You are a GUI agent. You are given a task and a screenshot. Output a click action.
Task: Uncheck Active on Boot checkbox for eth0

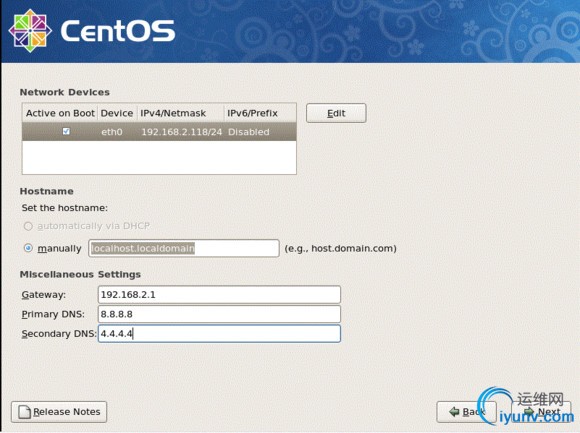[66, 131]
